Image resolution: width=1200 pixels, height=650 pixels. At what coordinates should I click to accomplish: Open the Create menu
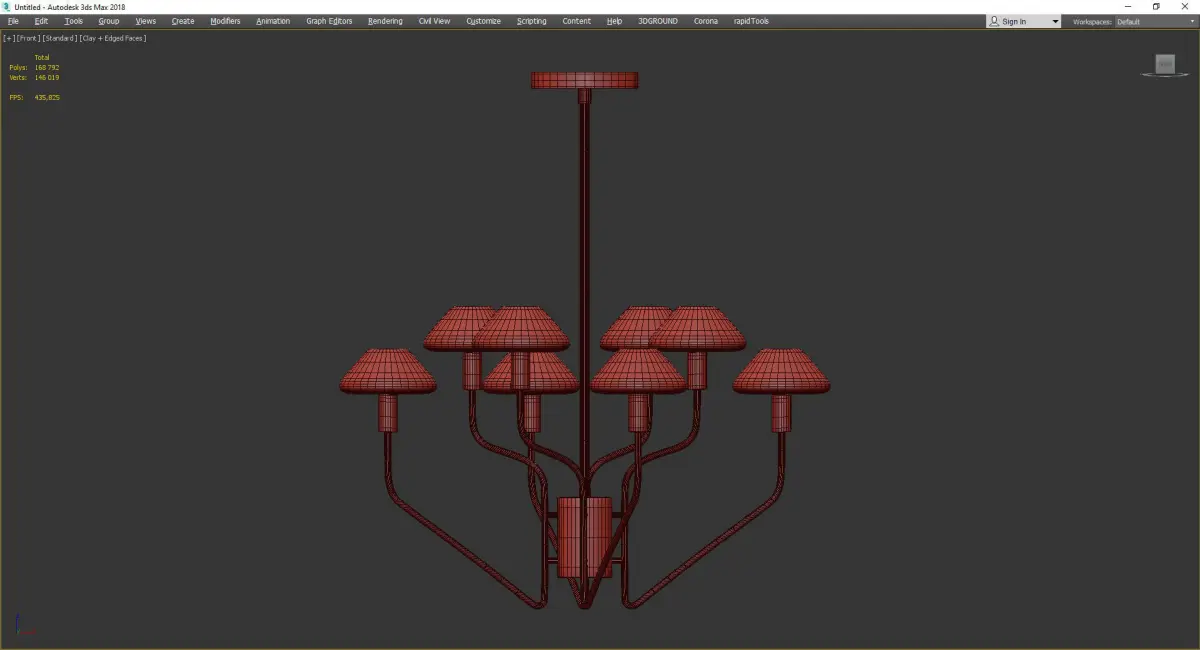(183, 21)
